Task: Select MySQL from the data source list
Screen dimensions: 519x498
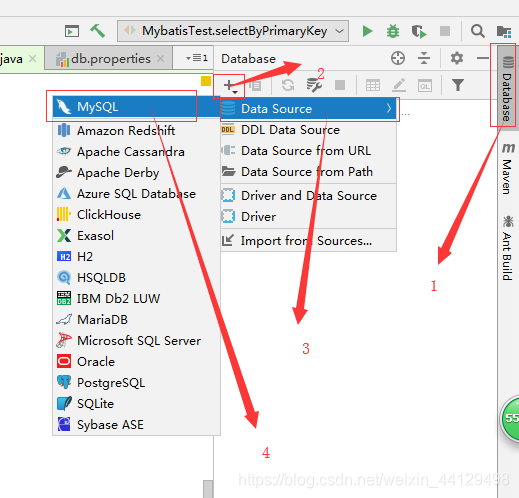Action: [x=136, y=107]
